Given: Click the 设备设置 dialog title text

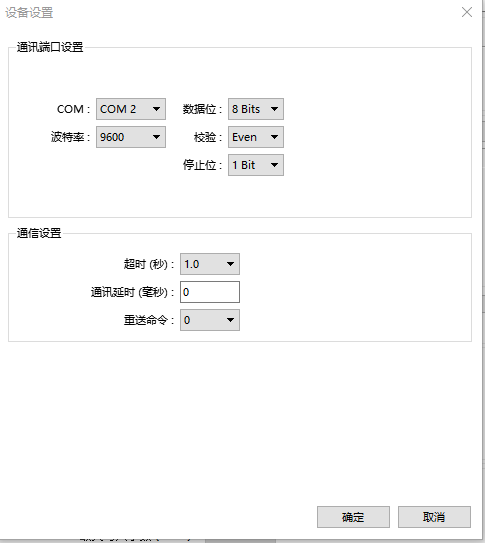Looking at the screenshot, I should point(29,13).
